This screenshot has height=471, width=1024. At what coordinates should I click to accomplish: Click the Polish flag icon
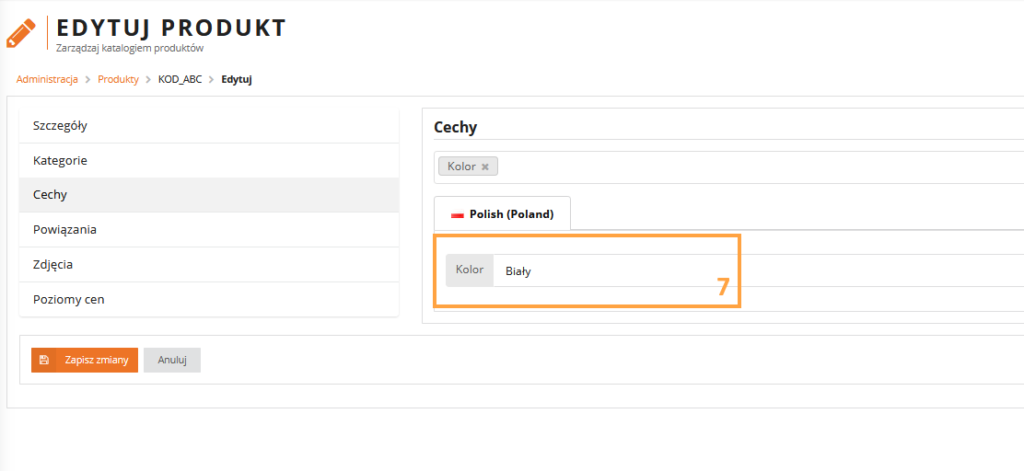[x=458, y=214]
